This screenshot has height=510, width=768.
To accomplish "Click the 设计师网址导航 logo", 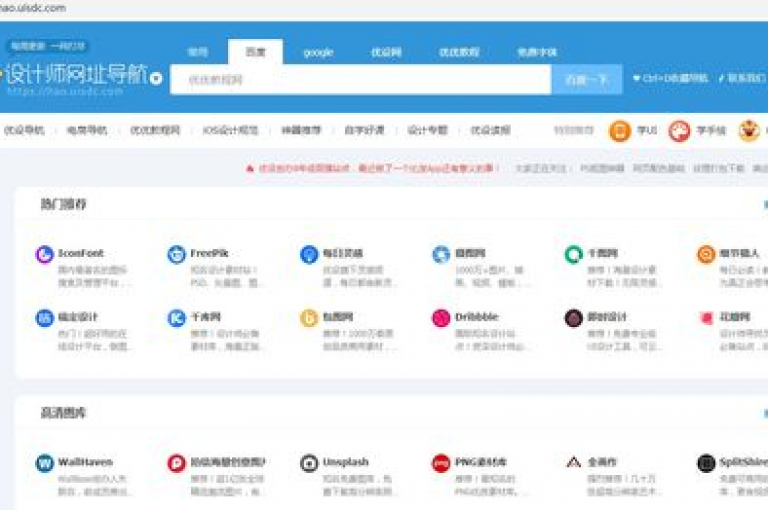I will [75, 74].
